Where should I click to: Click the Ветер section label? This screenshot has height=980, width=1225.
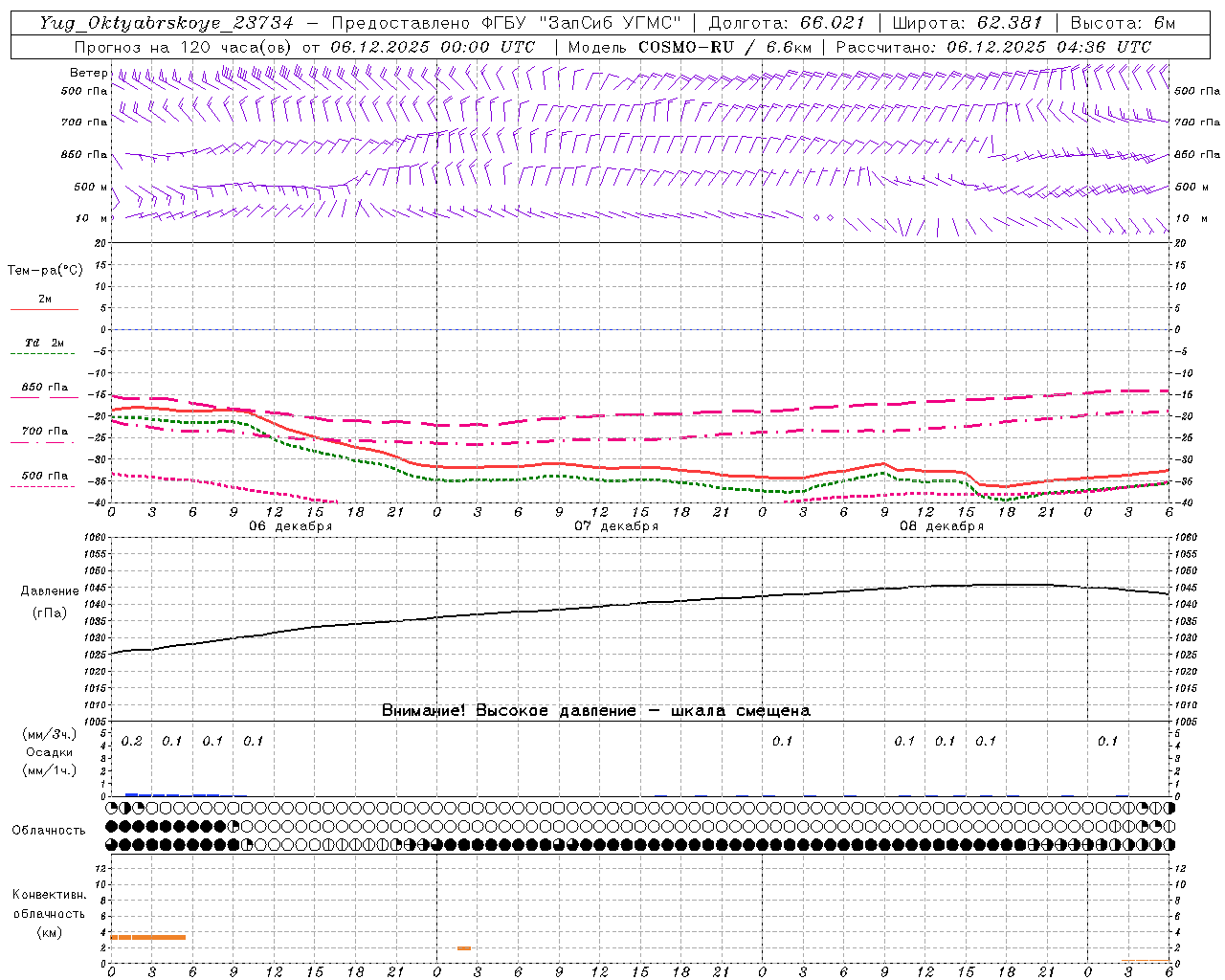click(x=89, y=73)
